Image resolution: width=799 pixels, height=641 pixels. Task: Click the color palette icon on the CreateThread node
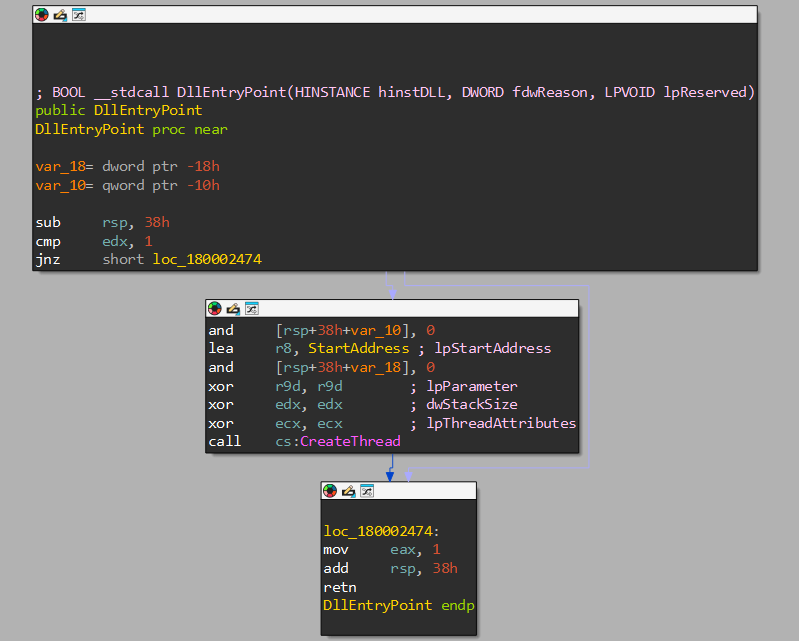pos(215,308)
